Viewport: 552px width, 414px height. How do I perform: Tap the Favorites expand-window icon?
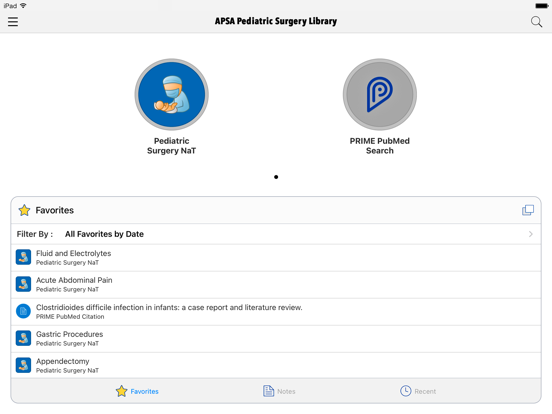pyautogui.click(x=528, y=210)
